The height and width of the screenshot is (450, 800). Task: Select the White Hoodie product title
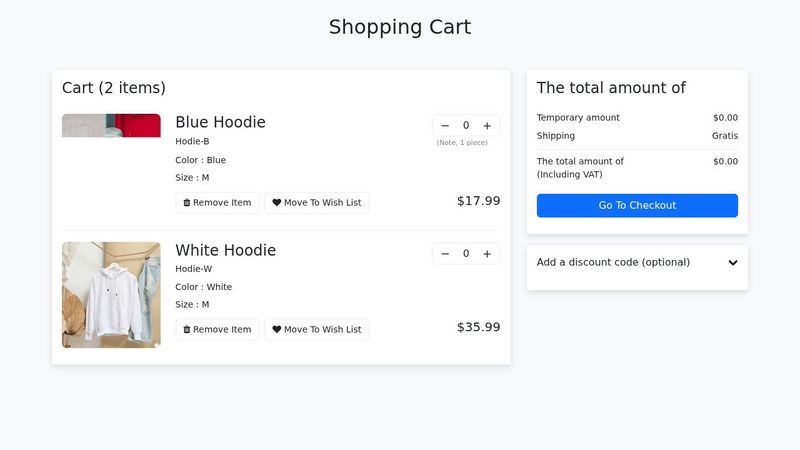click(x=225, y=251)
